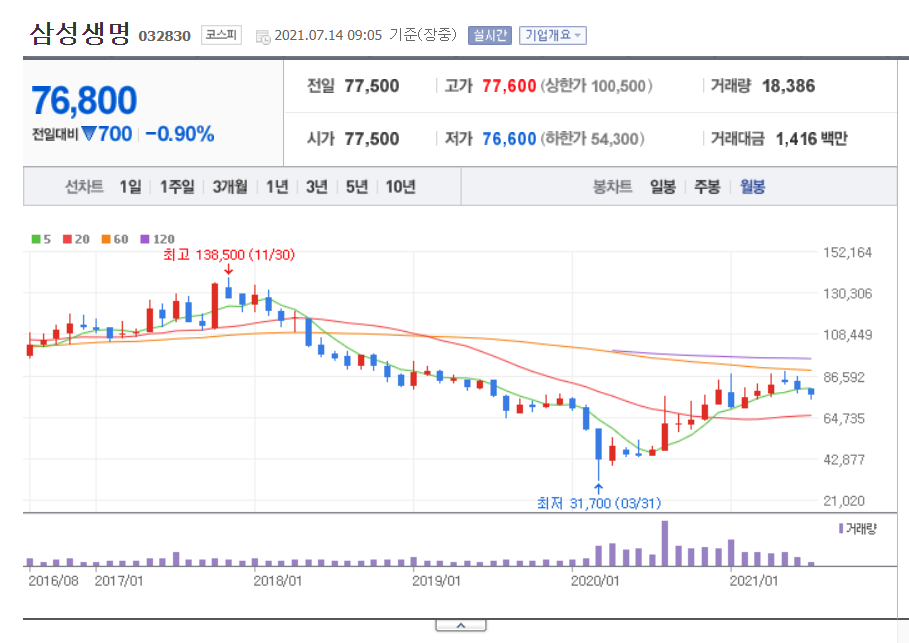909x643 pixels.
Task: Click the 삼성생명 stock name heading
Action: coord(80,34)
